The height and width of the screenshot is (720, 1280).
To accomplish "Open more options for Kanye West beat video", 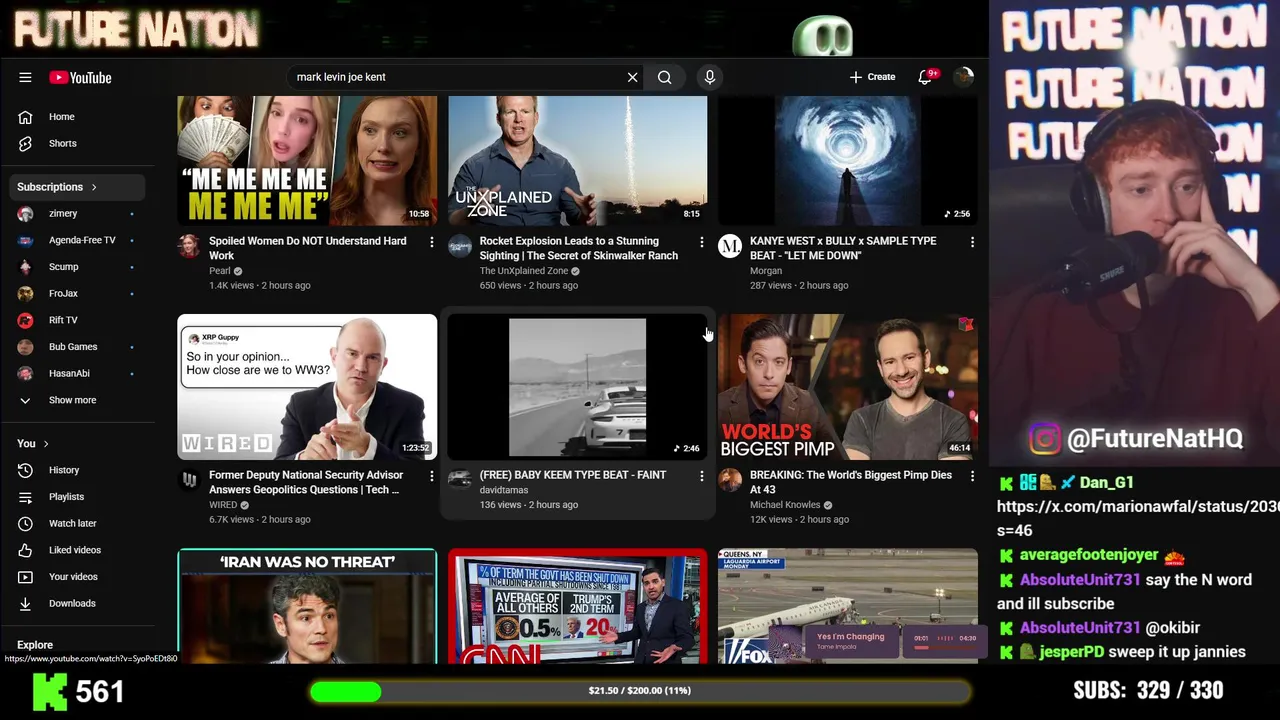I will coord(972,242).
